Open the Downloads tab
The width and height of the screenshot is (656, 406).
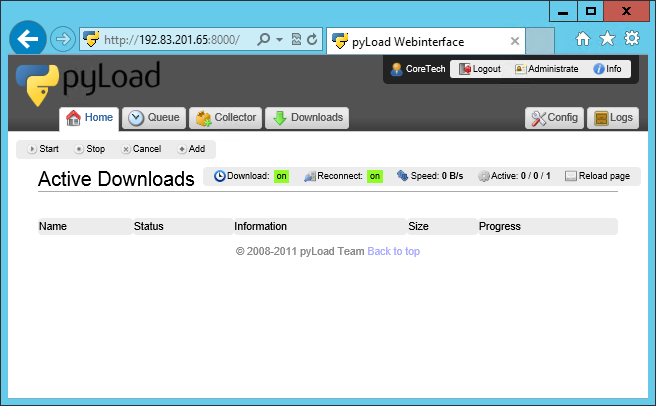[x=307, y=118]
